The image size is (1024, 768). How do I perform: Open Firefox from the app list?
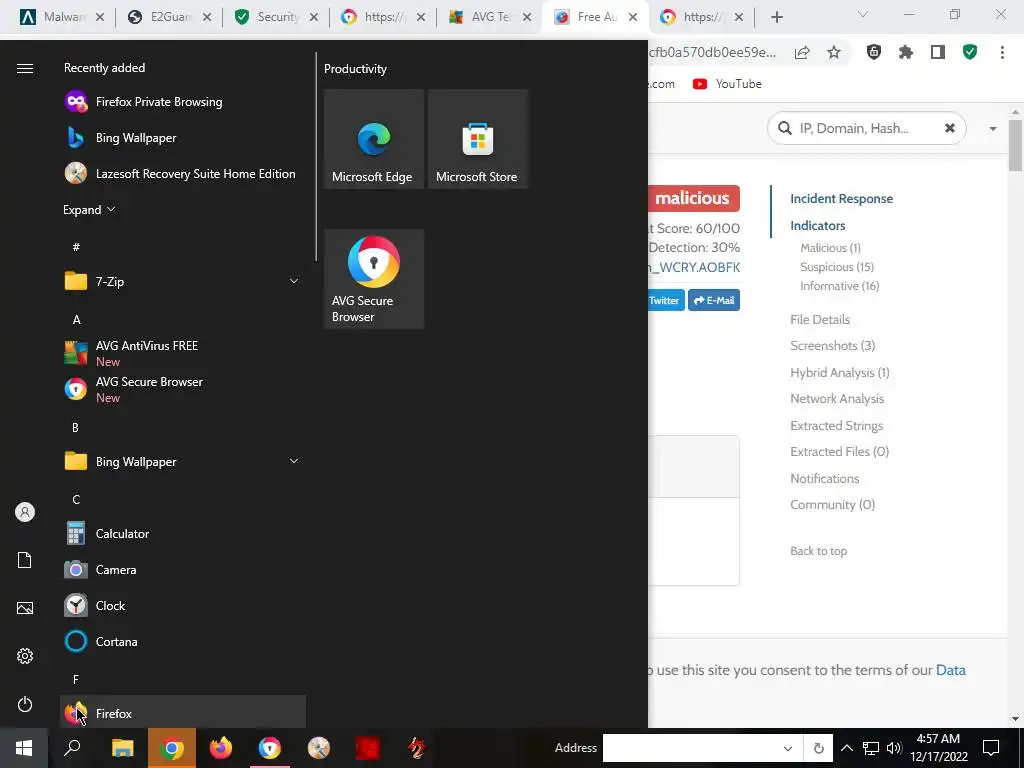184,712
